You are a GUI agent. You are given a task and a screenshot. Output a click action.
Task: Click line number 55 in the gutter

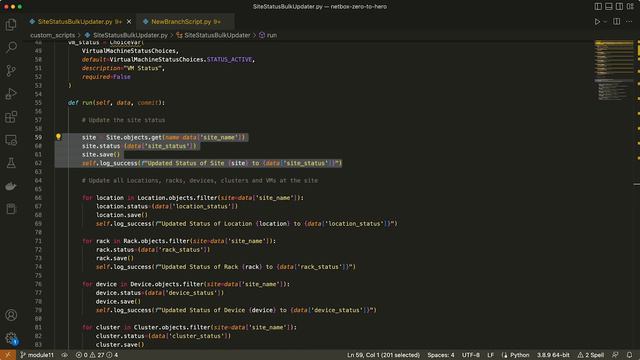coord(38,102)
